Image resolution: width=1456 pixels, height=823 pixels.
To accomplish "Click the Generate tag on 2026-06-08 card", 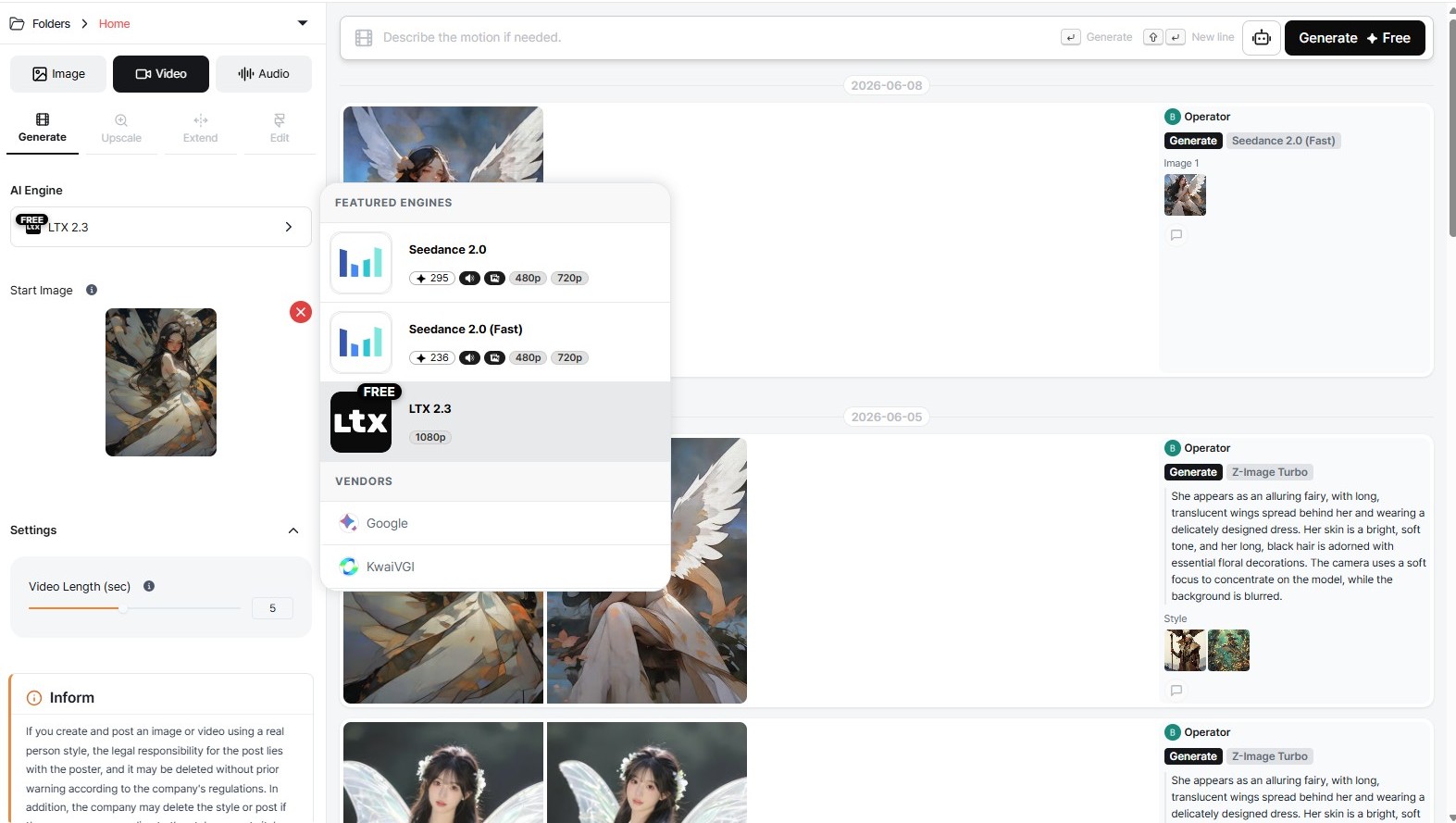I will click(1193, 141).
